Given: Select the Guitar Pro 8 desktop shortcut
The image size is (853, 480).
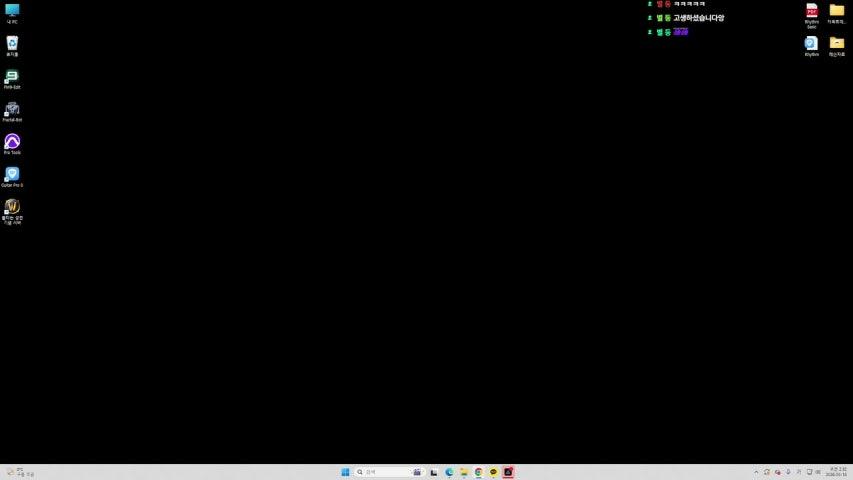Looking at the screenshot, I should 12,177.
